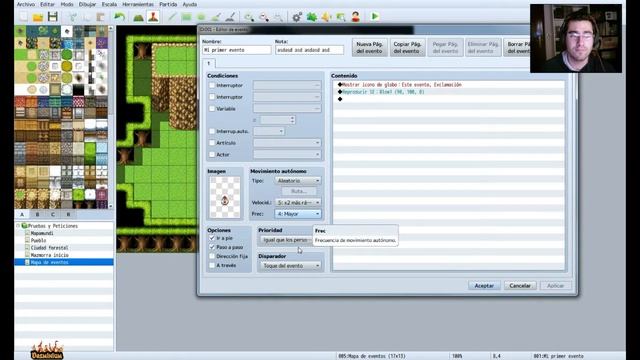
Task: Open the Character Generator person icon
Action: [x=356, y=17]
